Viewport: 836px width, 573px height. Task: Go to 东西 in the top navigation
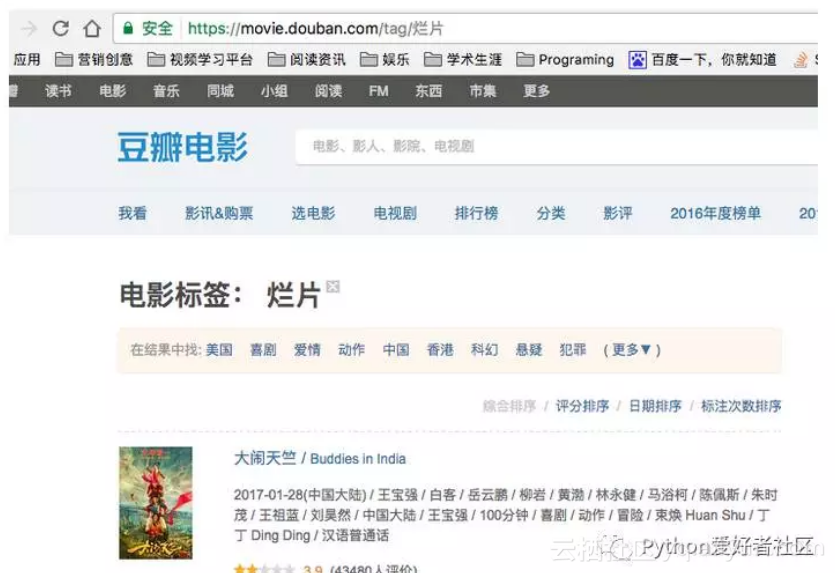click(429, 91)
